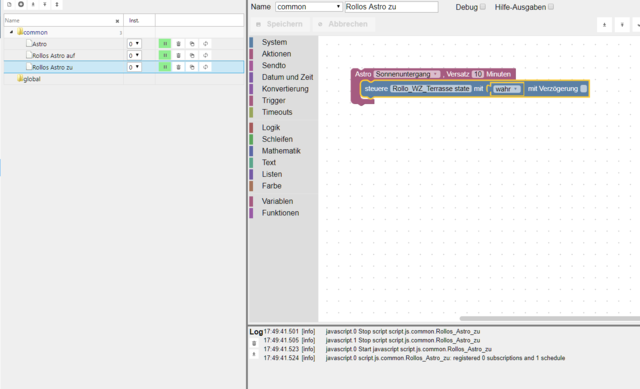Open the Mathematik block category

coord(281,151)
